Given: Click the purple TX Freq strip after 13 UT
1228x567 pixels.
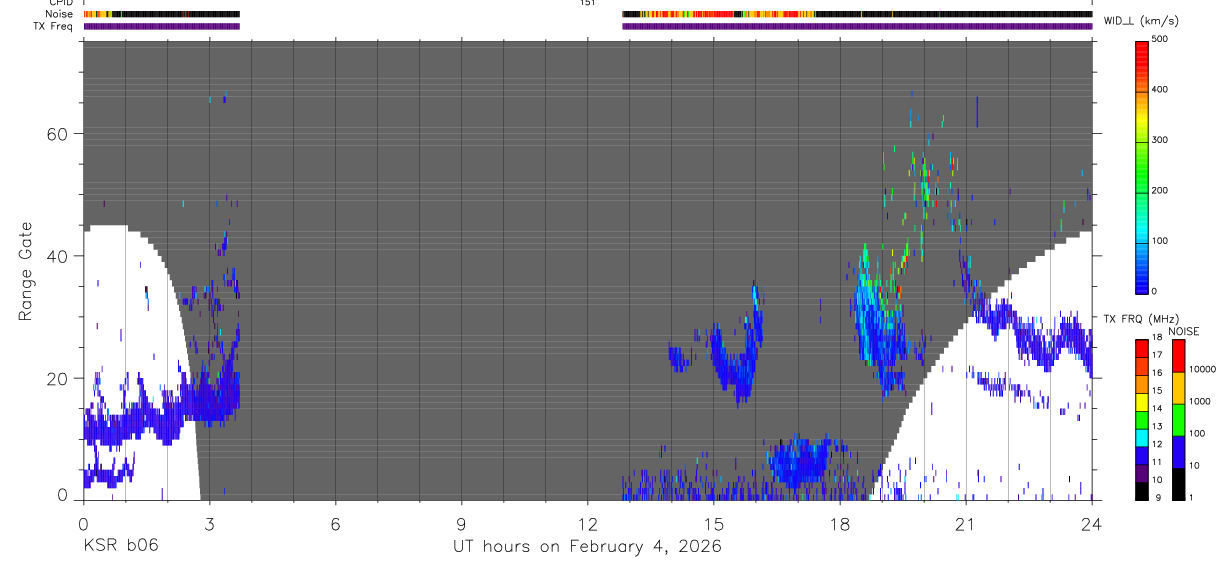Looking at the screenshot, I should [857, 26].
